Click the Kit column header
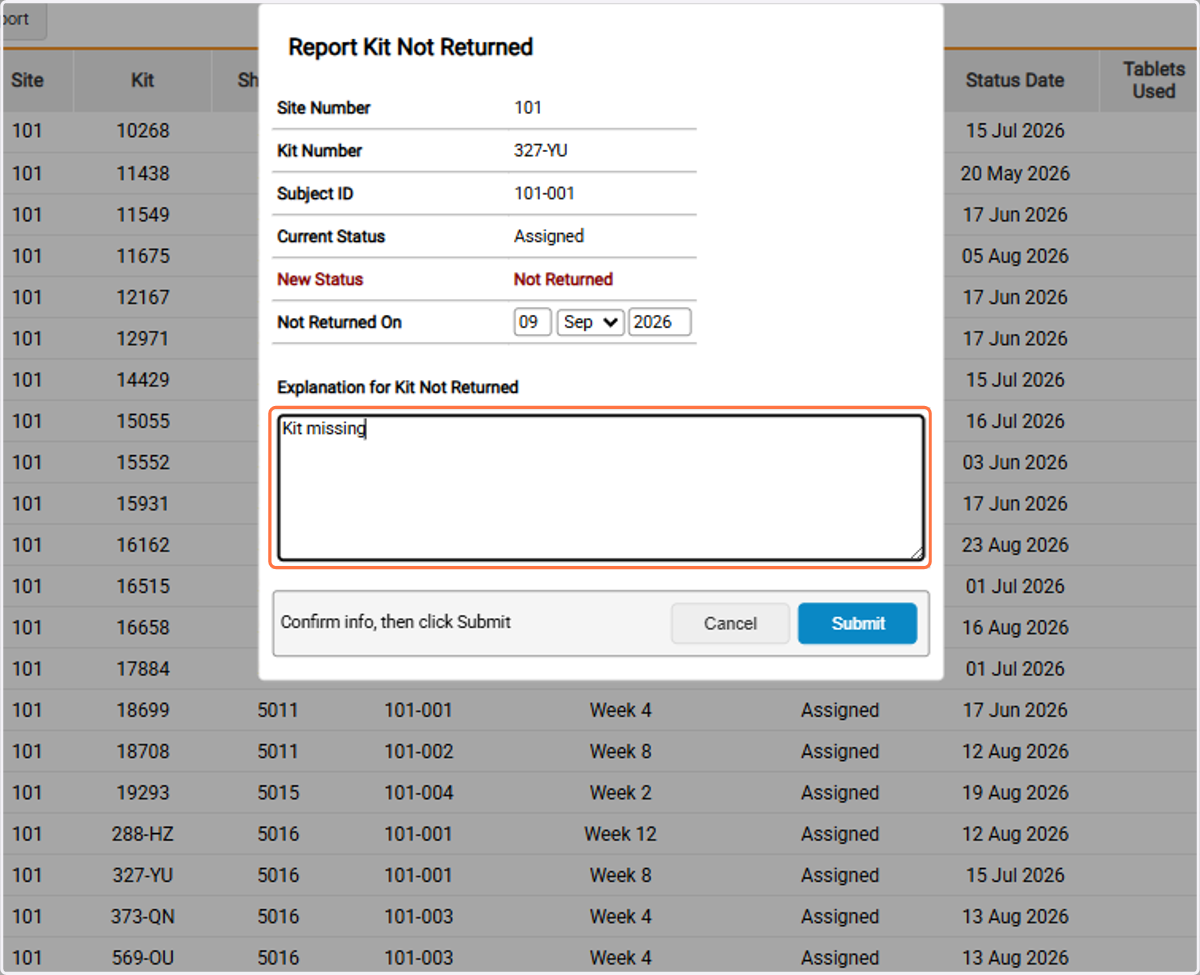This screenshot has width=1200, height=975. [143, 80]
